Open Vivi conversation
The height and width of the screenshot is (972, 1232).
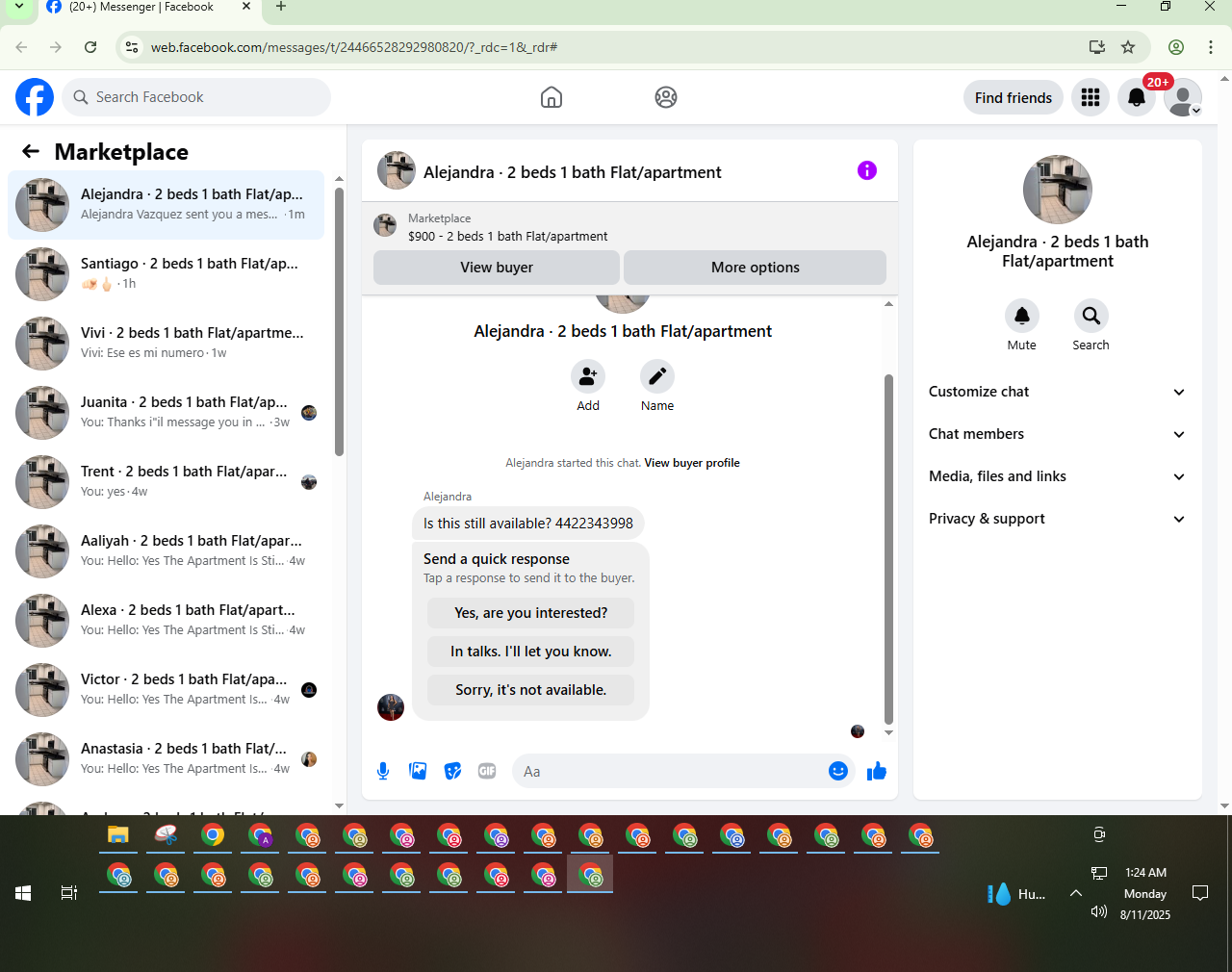coord(166,344)
